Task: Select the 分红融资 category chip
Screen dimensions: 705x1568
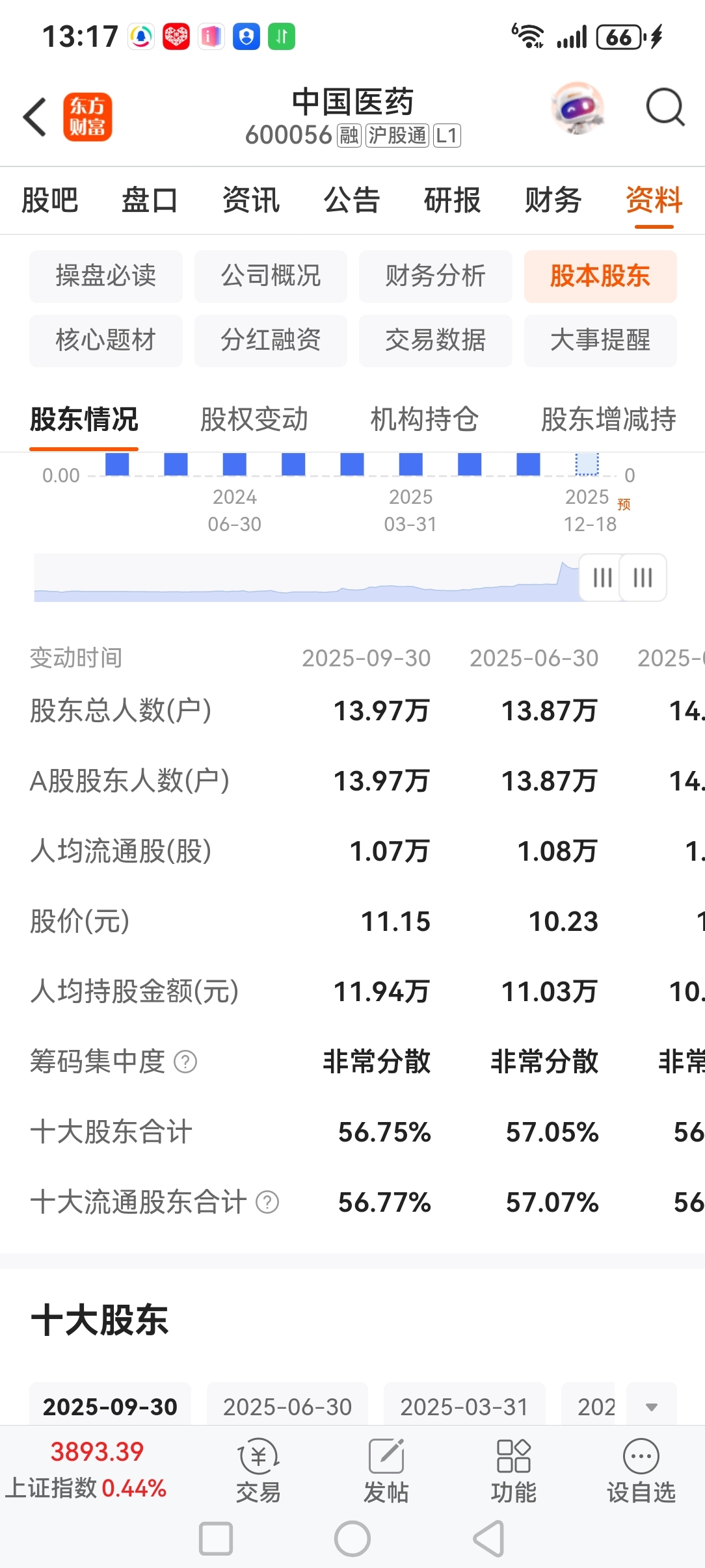Action: (271, 341)
